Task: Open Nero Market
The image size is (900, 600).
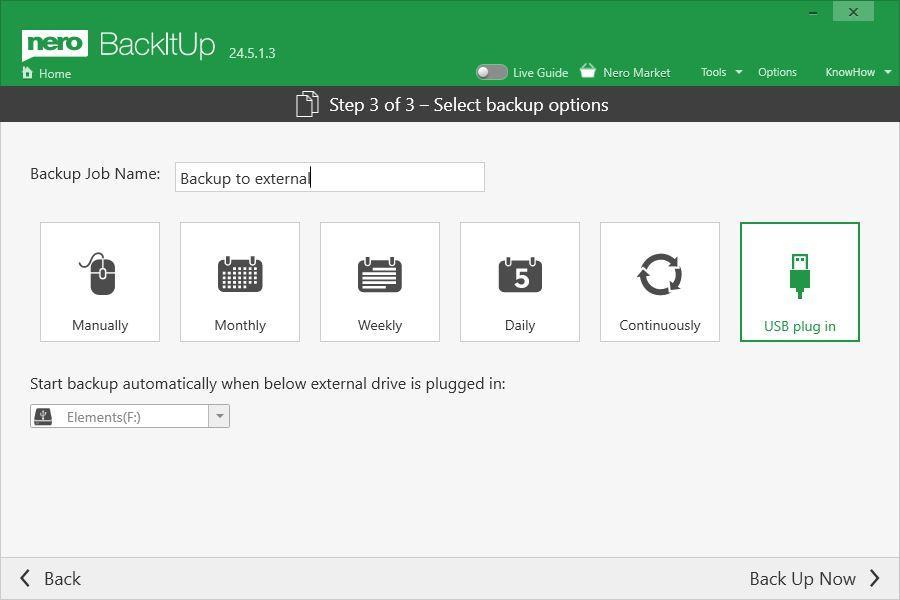Action: tap(637, 72)
